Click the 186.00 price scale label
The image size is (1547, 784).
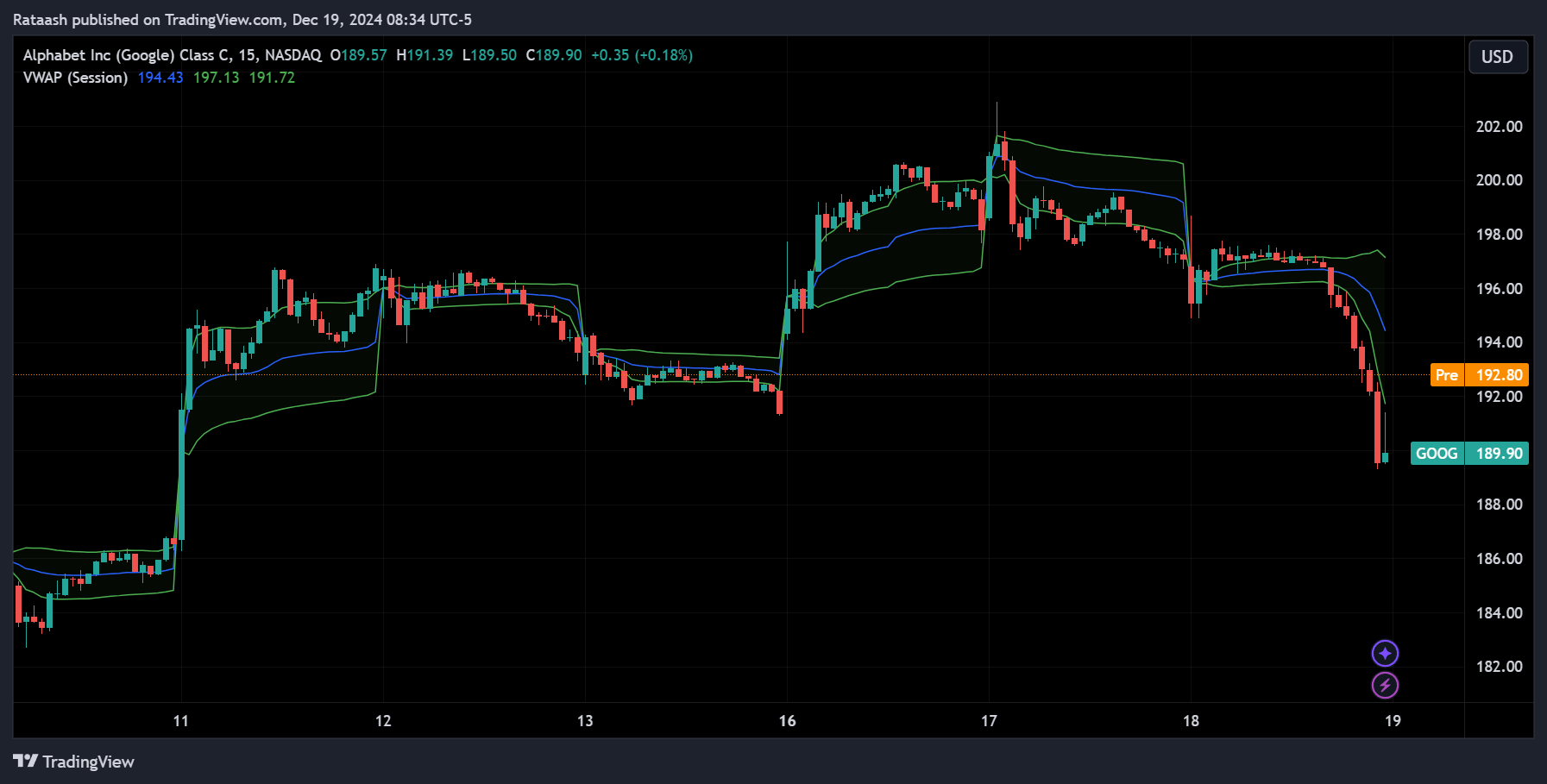tap(1499, 559)
